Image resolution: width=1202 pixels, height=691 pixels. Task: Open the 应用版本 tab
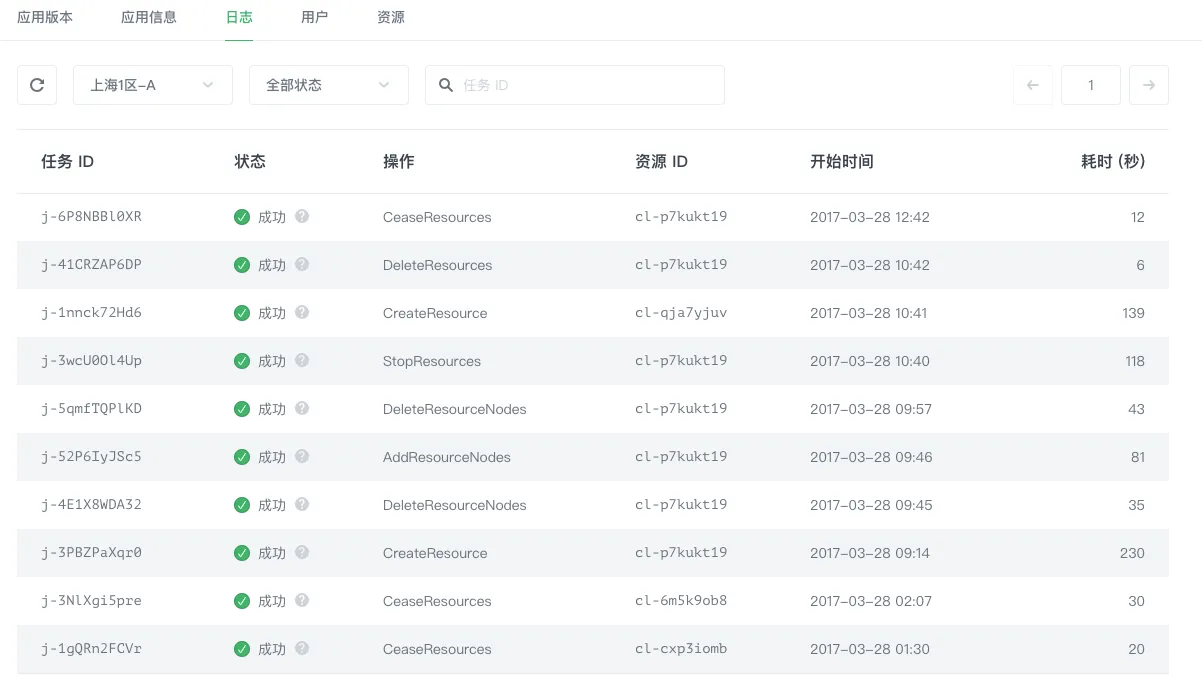(44, 17)
